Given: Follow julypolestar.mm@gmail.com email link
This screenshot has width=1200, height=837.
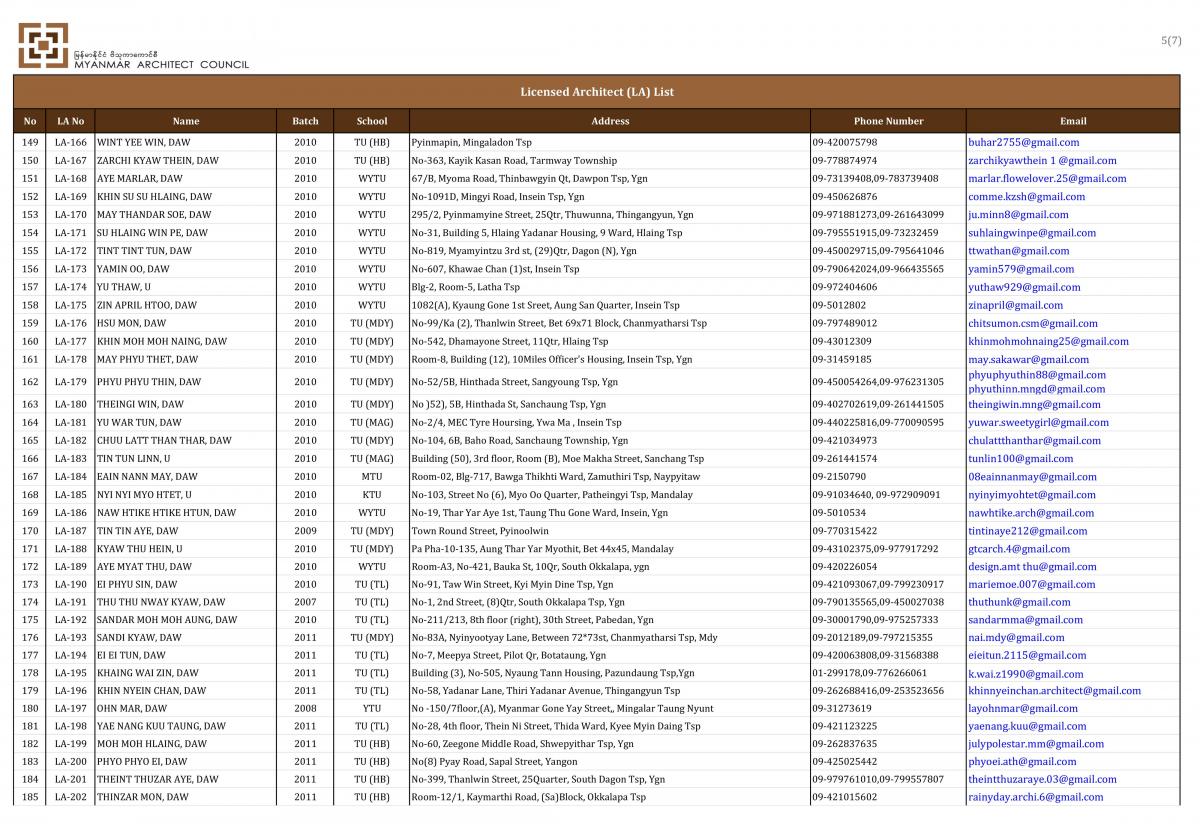Looking at the screenshot, I should coord(1036,744).
